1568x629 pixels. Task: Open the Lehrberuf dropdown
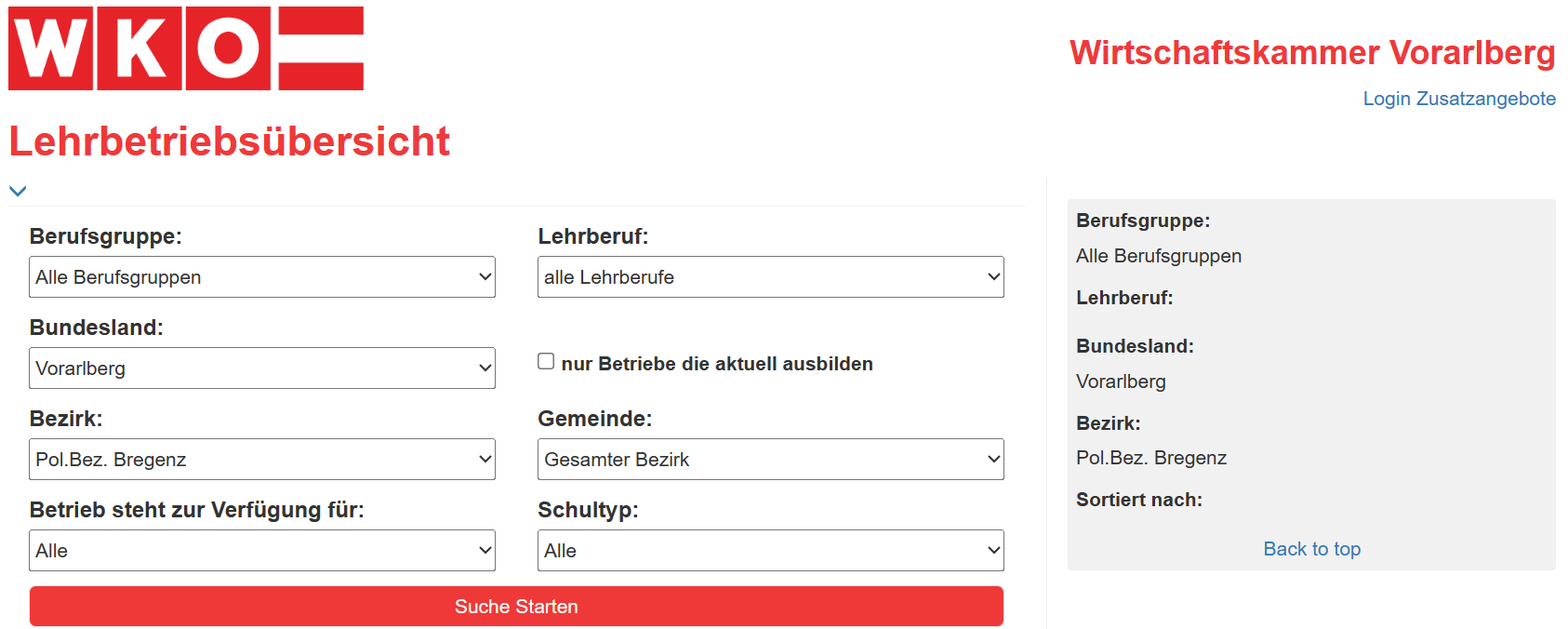(771, 277)
